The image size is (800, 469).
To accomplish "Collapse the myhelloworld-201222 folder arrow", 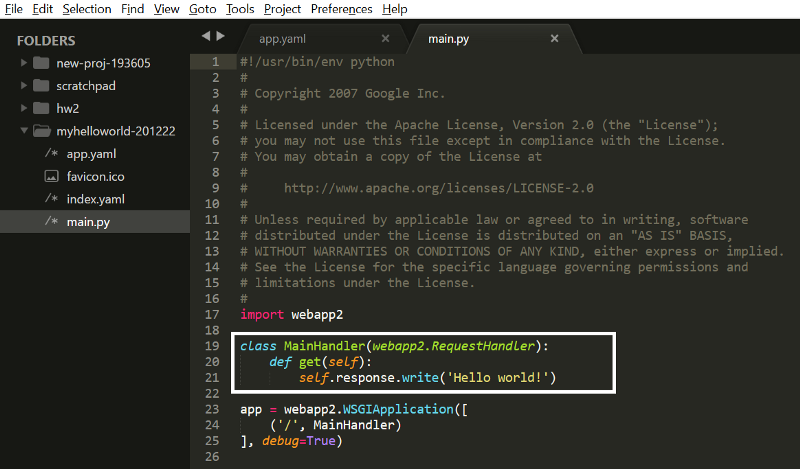I will 23,131.
